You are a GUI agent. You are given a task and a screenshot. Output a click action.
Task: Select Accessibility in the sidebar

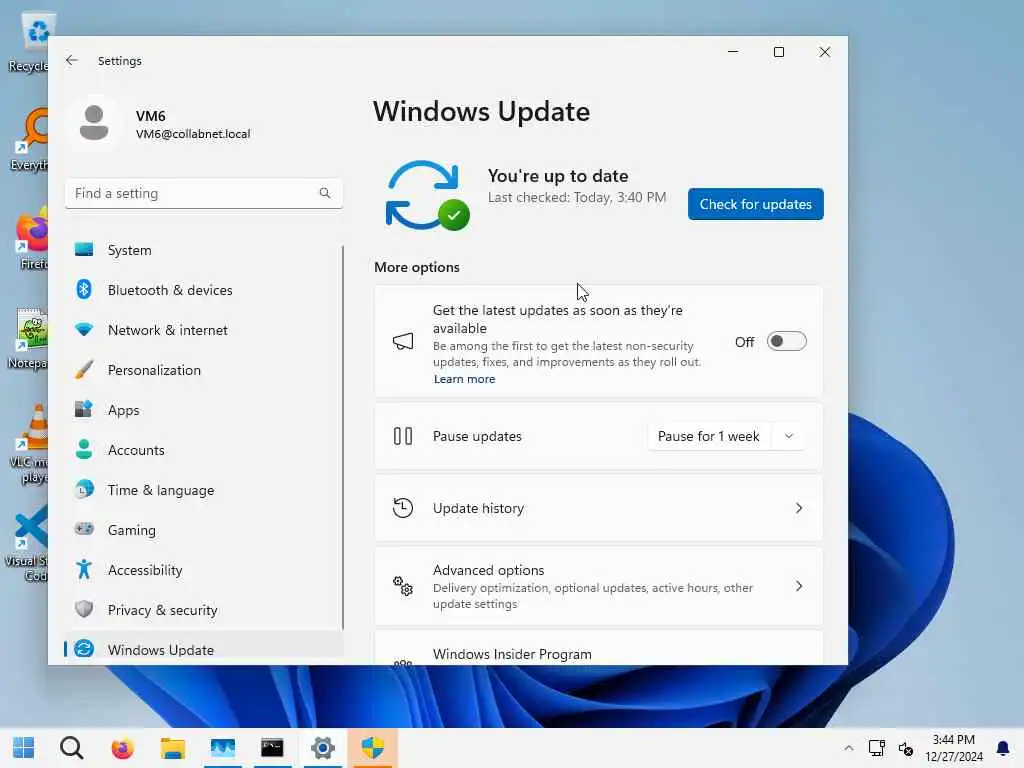click(203, 569)
